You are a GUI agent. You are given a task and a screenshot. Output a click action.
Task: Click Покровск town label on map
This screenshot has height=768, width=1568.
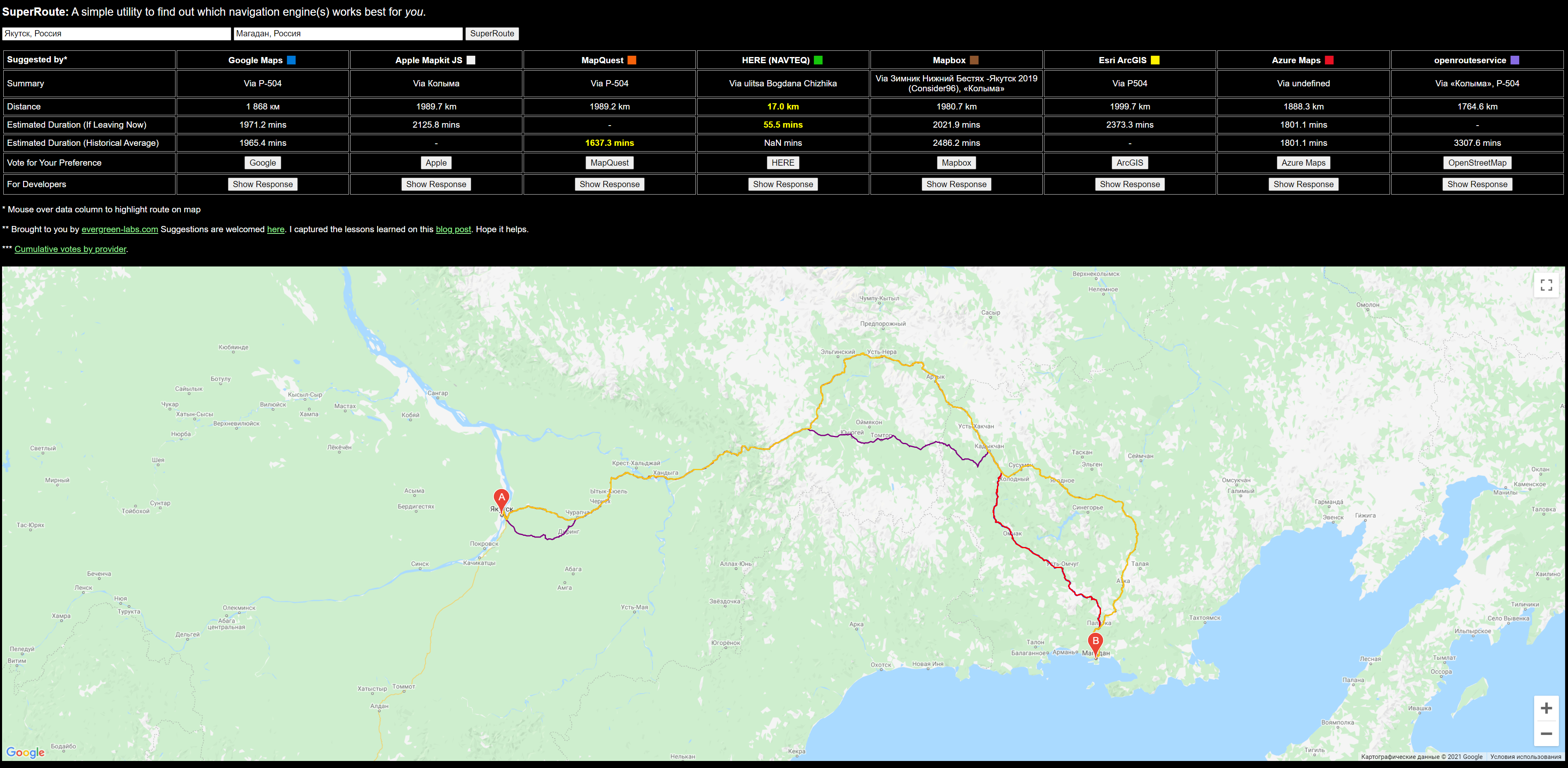484,544
